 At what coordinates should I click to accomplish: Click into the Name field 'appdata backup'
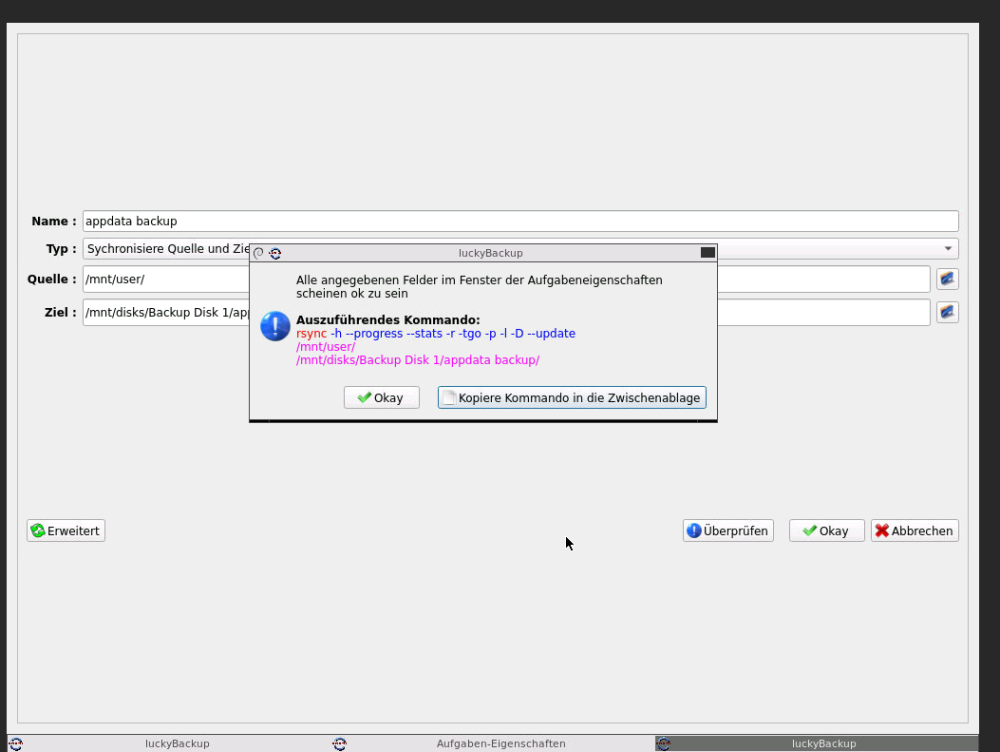[x=520, y=221]
